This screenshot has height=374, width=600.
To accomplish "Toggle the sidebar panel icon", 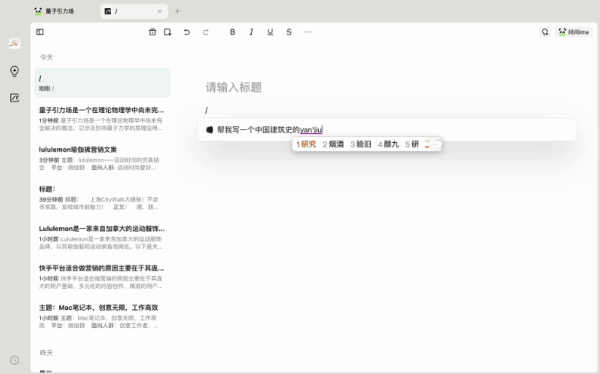I will [x=40, y=32].
